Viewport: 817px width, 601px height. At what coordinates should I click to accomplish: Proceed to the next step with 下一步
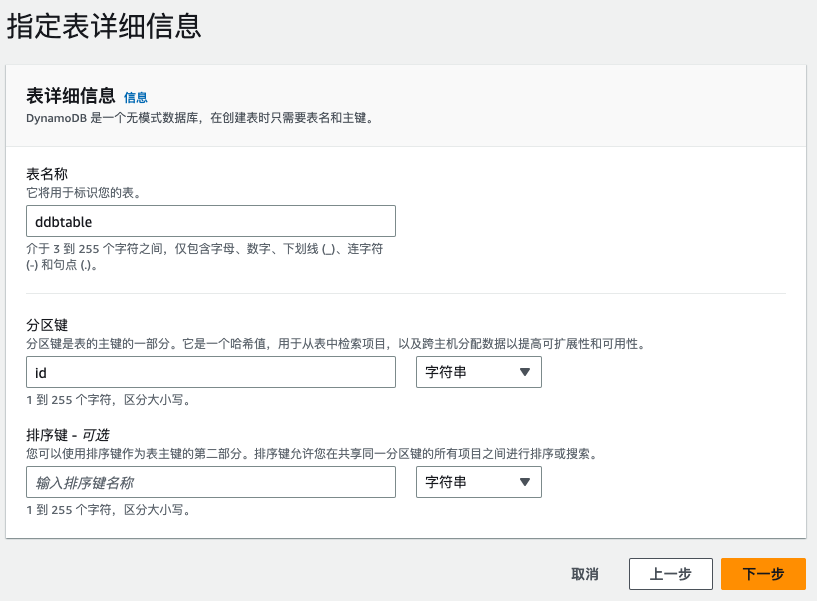[763, 574]
